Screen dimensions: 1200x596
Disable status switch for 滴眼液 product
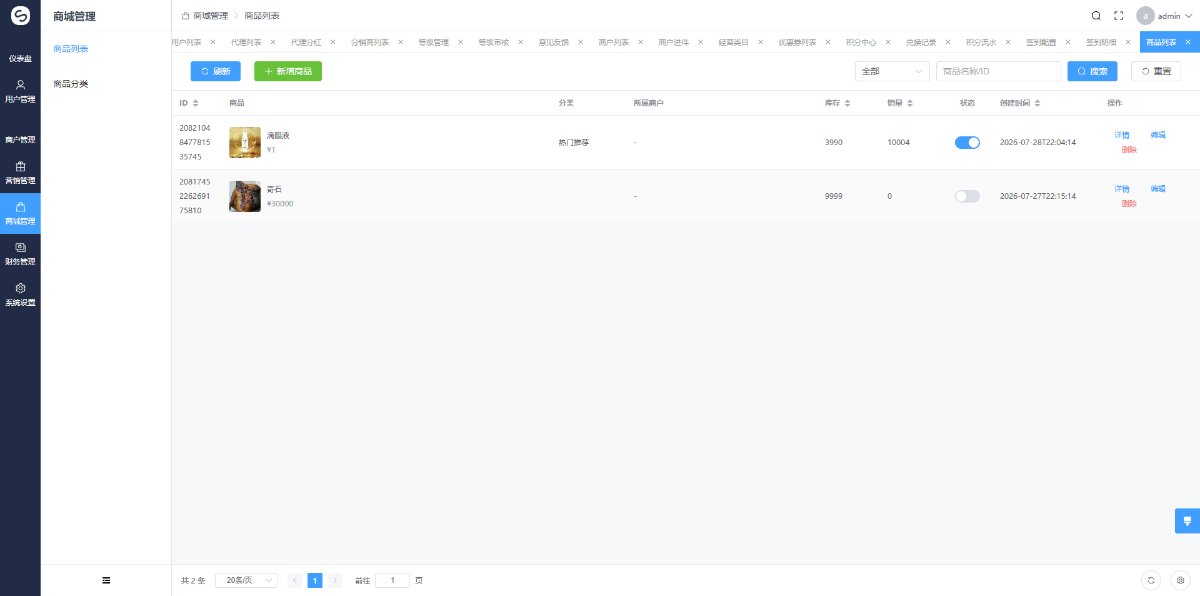coord(967,143)
